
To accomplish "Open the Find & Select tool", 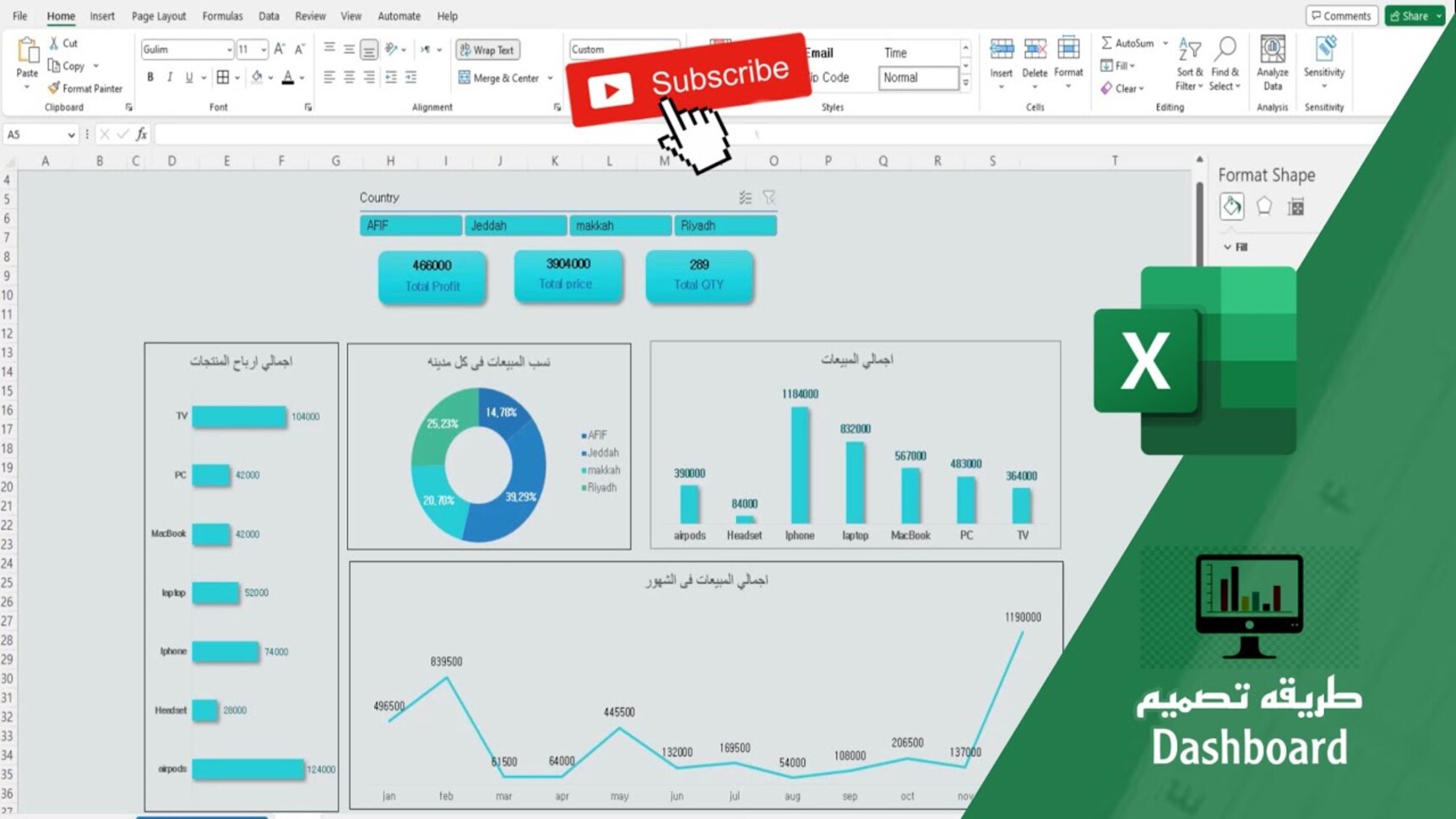I will pyautogui.click(x=1225, y=63).
